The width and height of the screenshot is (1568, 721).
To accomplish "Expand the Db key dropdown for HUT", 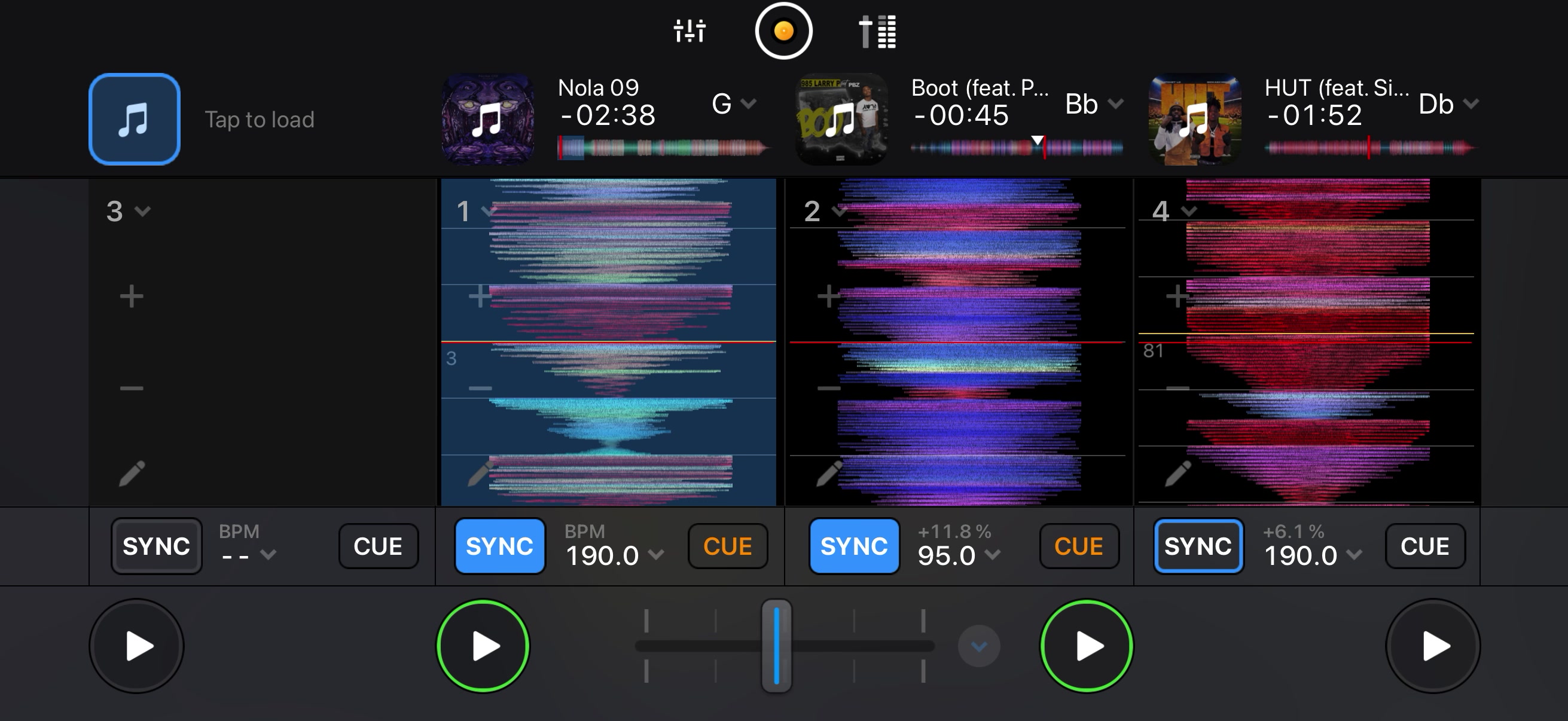I will (1448, 103).
